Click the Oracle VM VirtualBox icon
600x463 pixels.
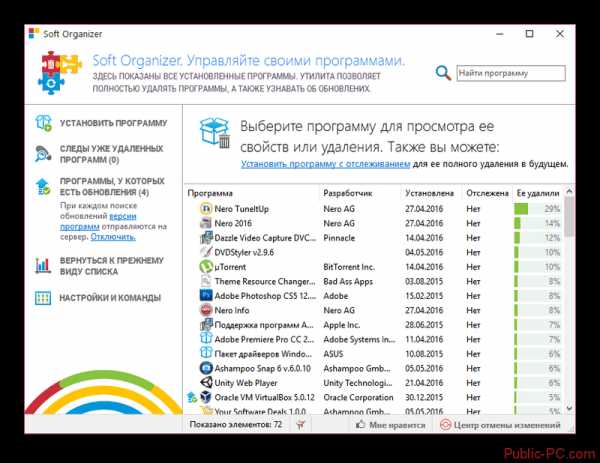(206, 397)
